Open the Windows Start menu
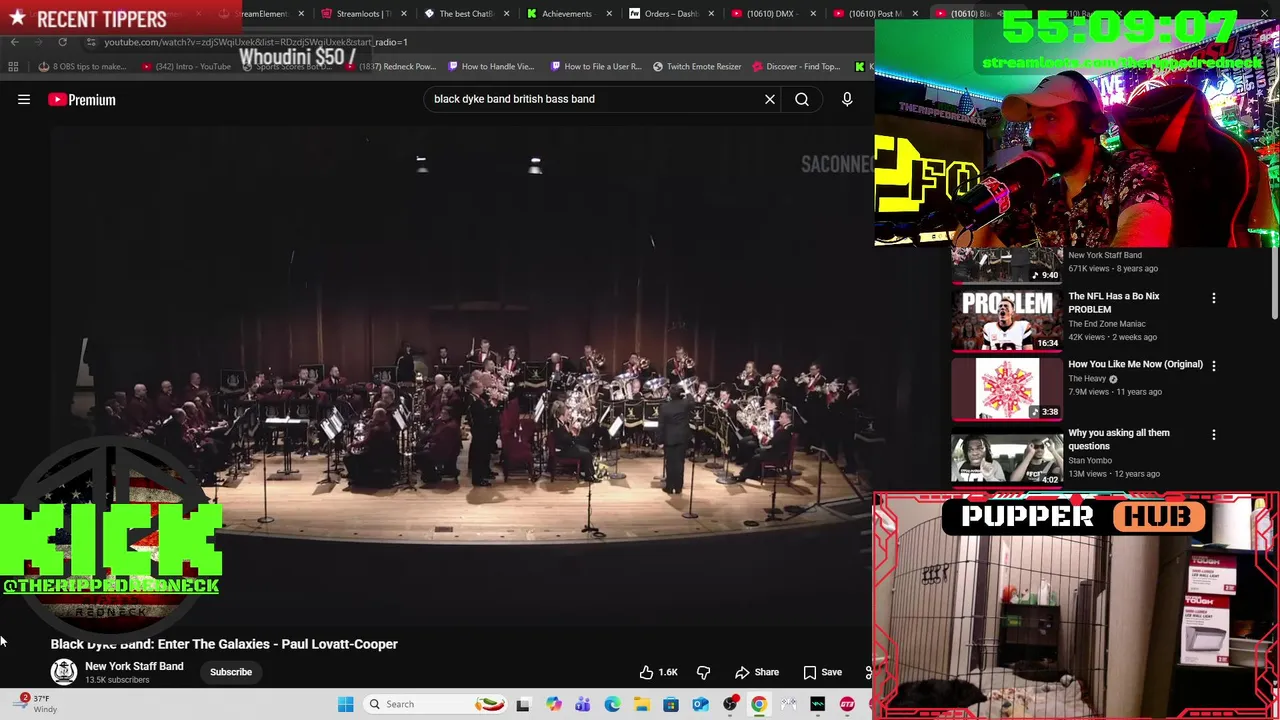Image resolution: width=1280 pixels, height=720 pixels. click(346, 704)
